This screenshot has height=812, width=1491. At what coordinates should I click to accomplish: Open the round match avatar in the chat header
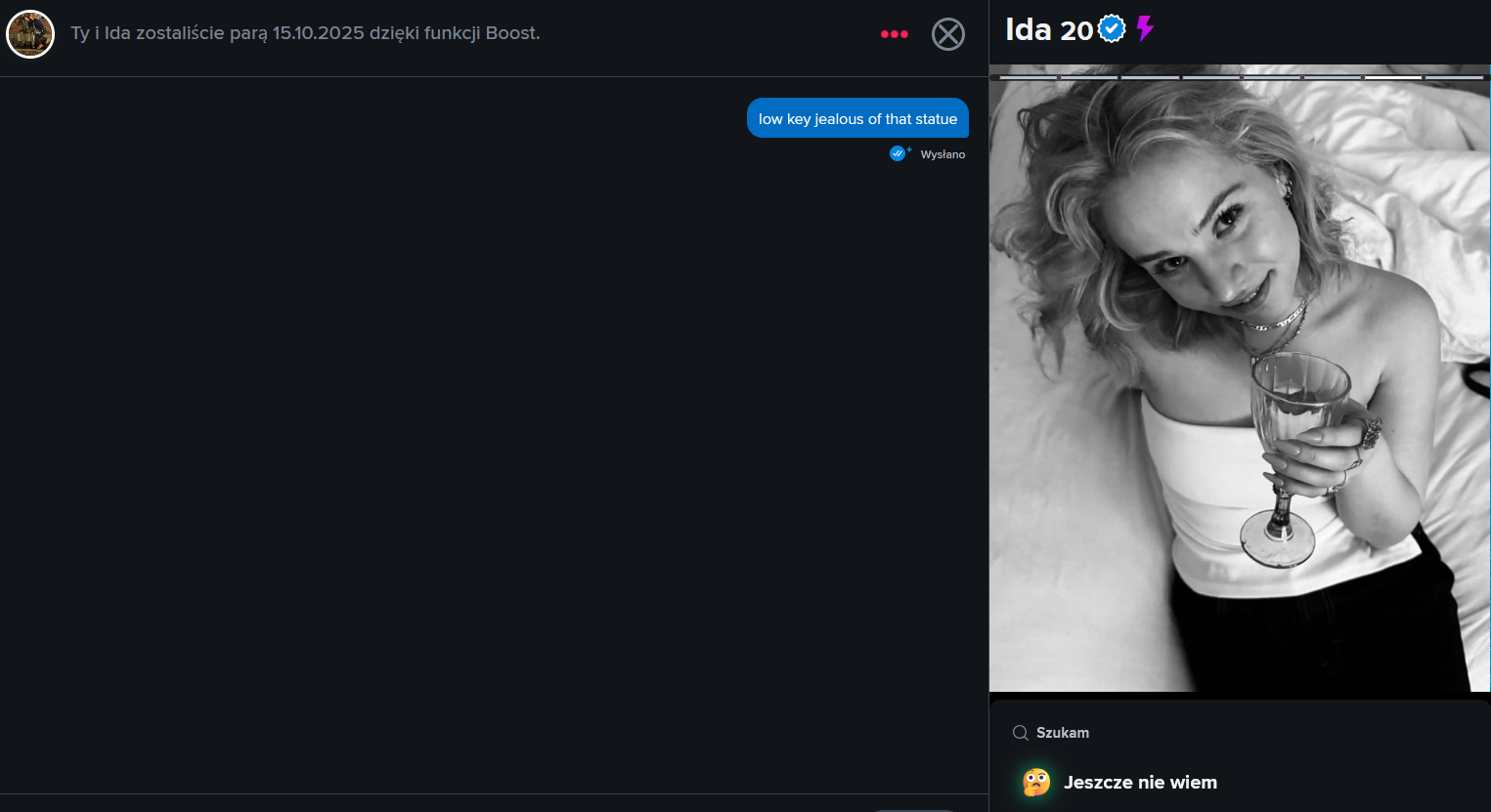pos(30,34)
